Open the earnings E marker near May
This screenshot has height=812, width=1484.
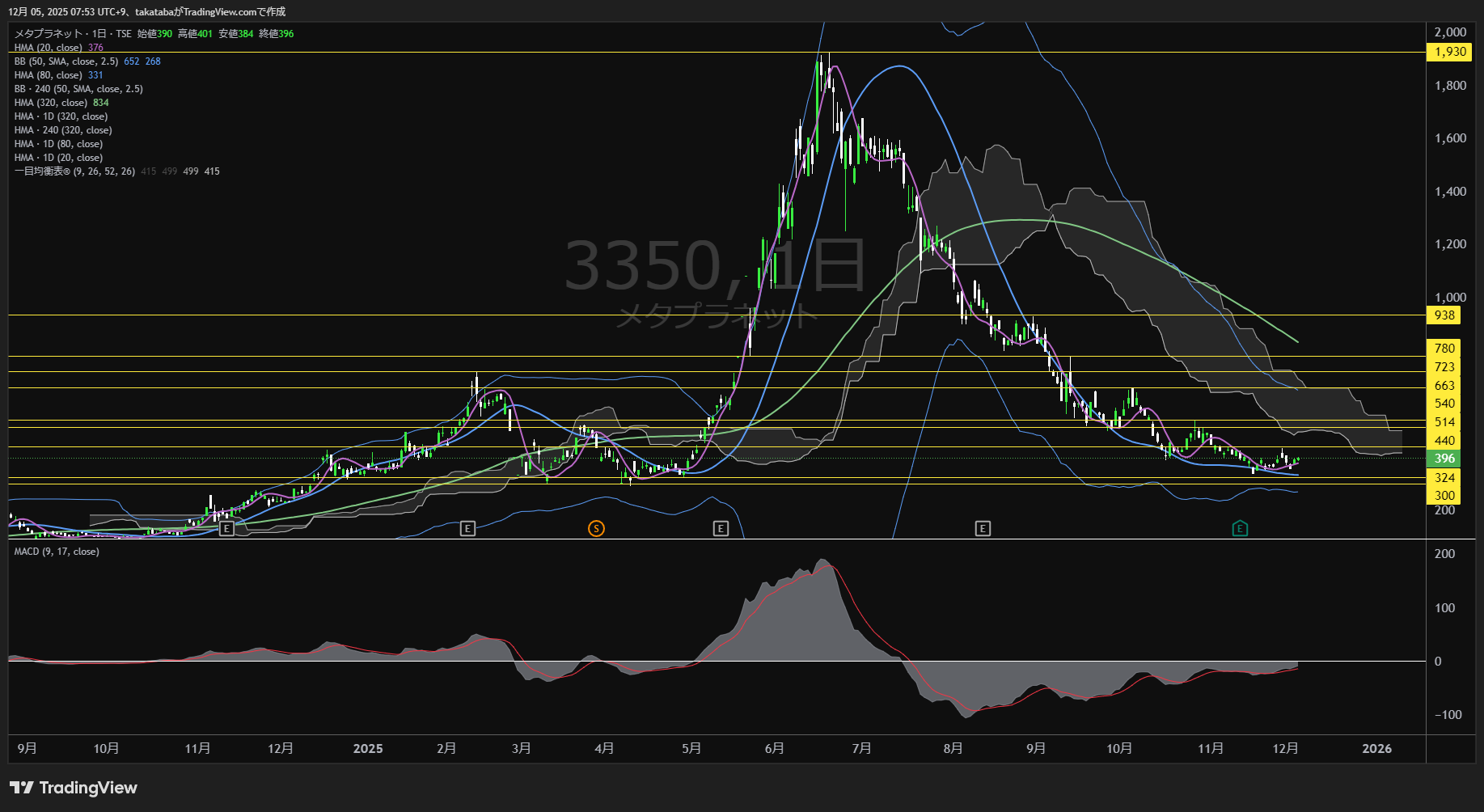(x=721, y=529)
